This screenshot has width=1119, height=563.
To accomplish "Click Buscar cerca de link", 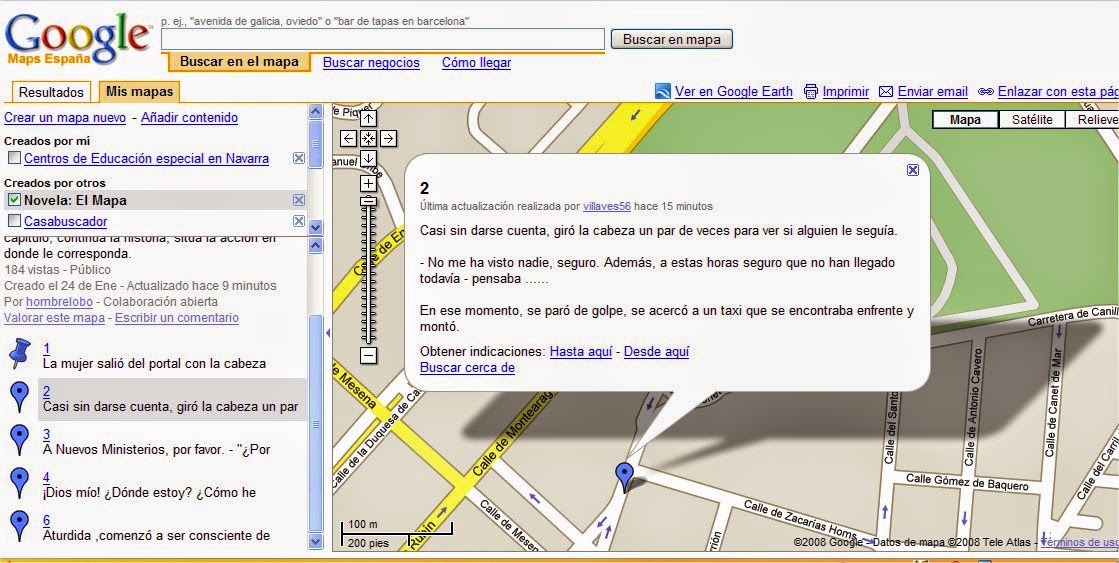I will coord(467,367).
